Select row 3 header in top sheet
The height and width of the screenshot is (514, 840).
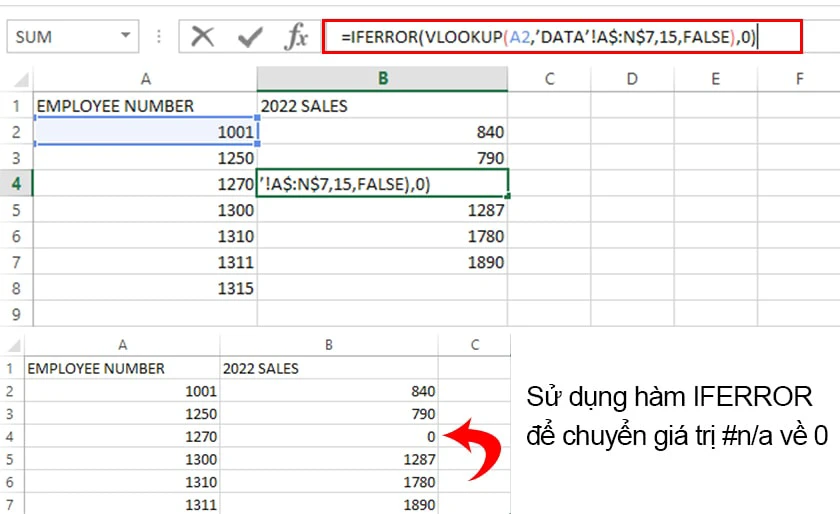point(16,158)
